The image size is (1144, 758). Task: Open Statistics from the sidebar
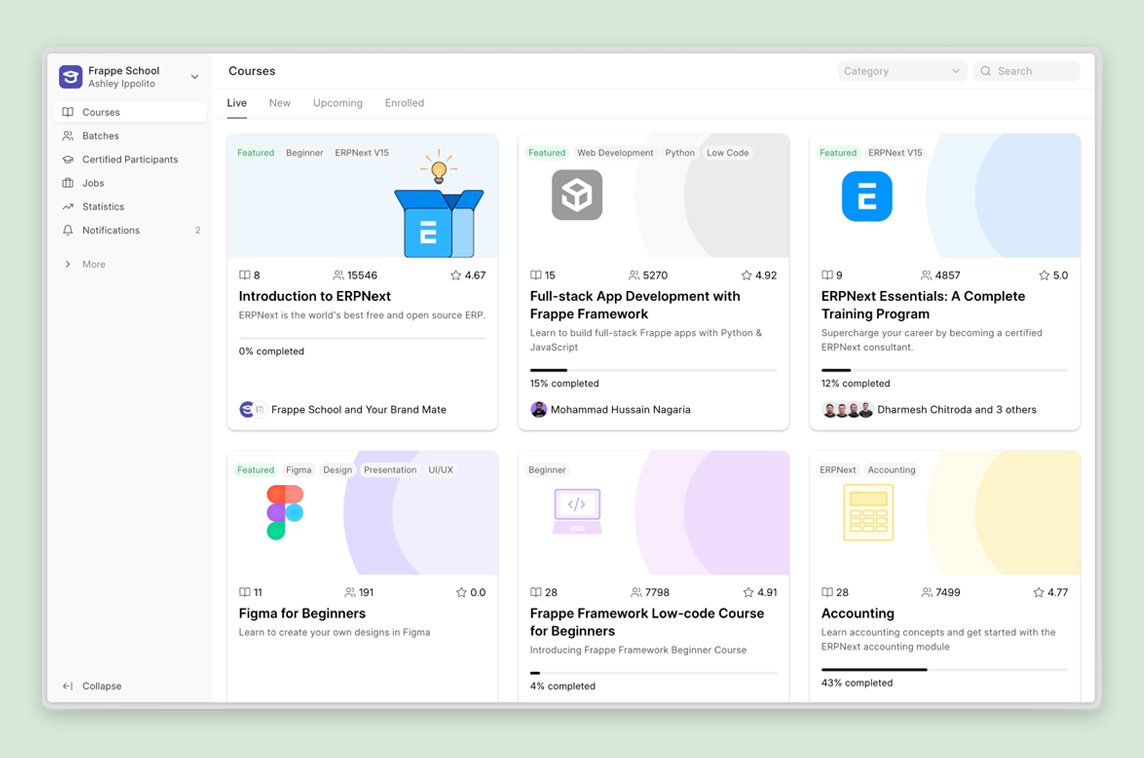(x=103, y=206)
